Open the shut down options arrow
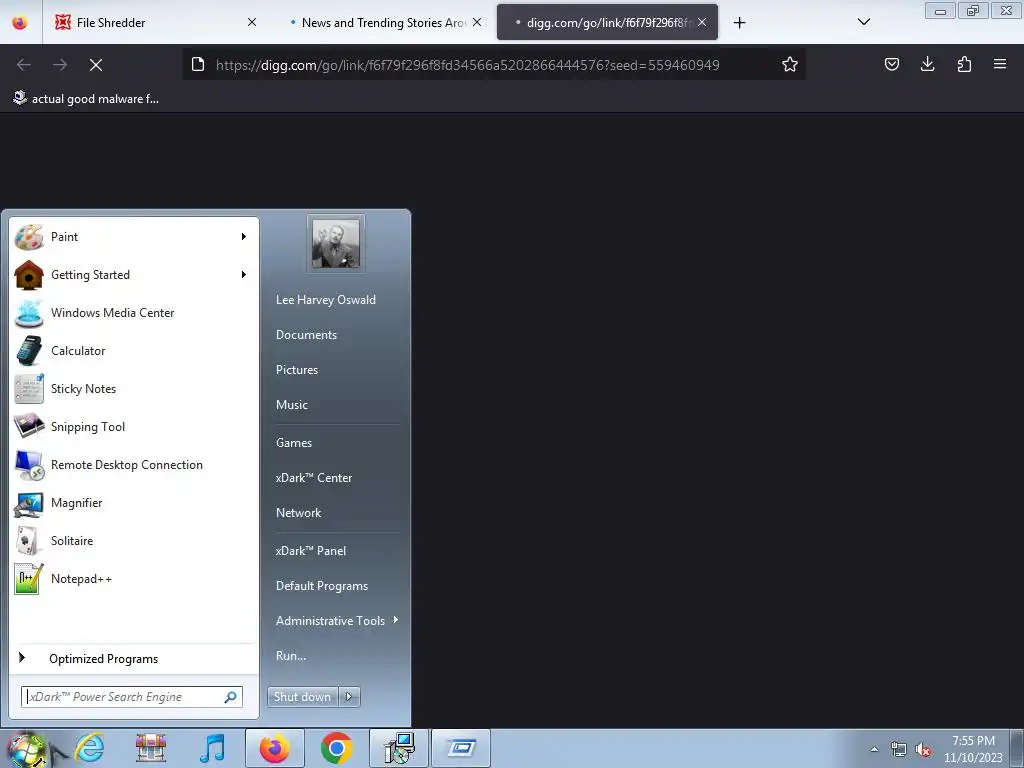Image resolution: width=1024 pixels, height=768 pixels. click(x=349, y=697)
